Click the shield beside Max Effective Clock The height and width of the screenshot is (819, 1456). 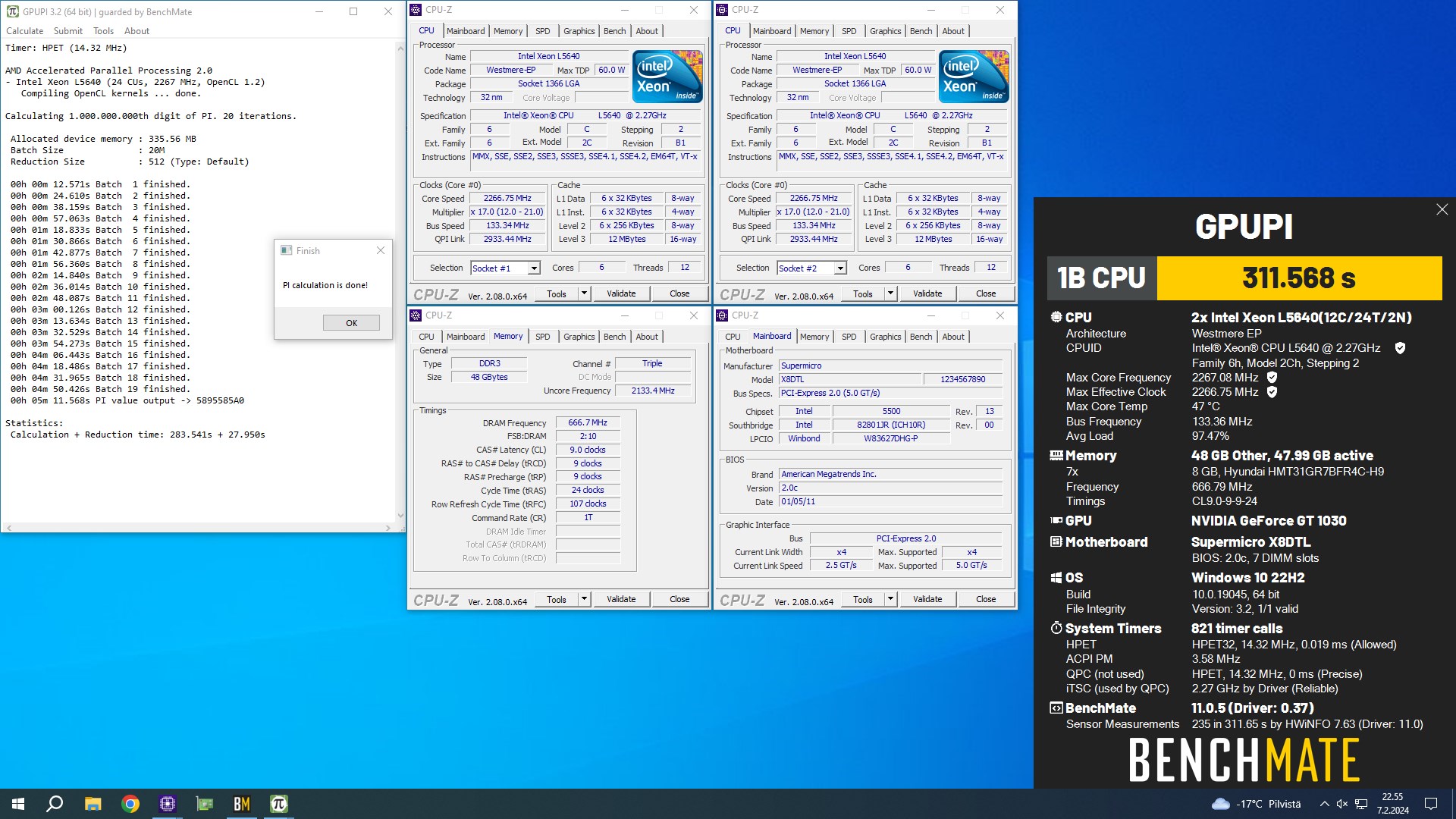coord(1272,391)
